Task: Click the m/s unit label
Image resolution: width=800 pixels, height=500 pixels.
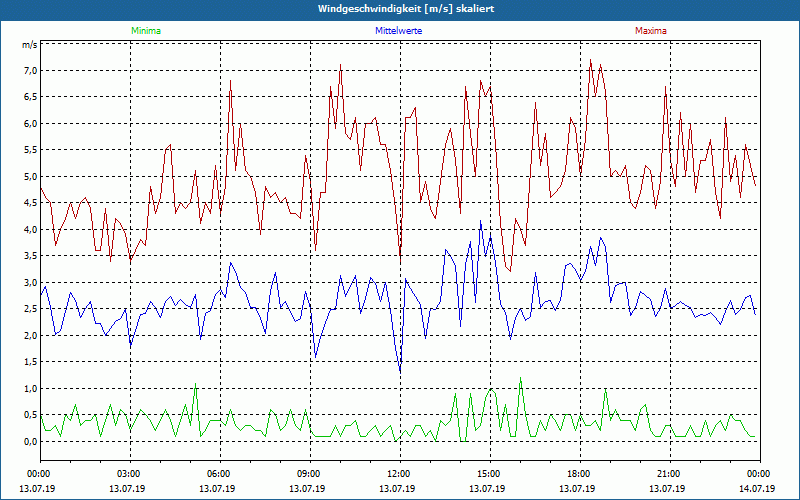Action: [29, 45]
